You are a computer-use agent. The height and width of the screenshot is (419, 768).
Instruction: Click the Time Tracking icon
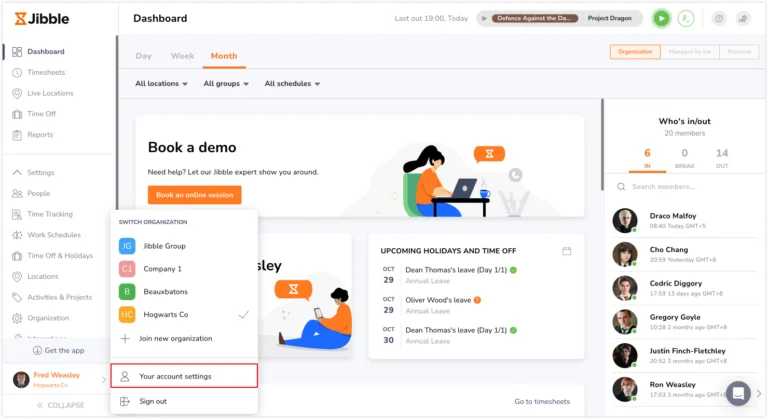click(17, 214)
